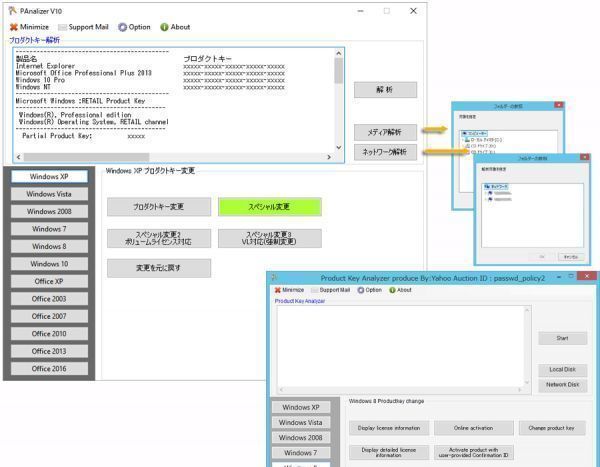600x467 pixels.
Task: Click the right-hand button in the front folder dialog
Action: pyautogui.click(x=571, y=257)
